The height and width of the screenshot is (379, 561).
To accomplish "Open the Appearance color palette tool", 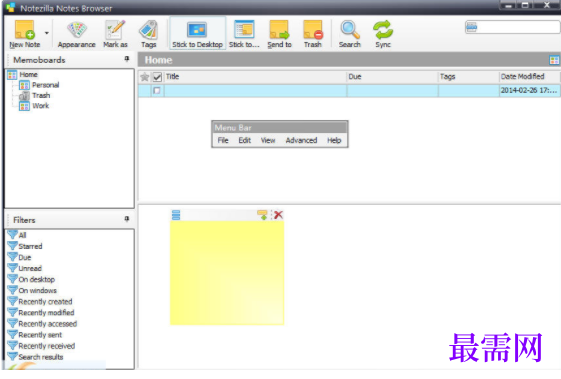I will click(x=77, y=34).
